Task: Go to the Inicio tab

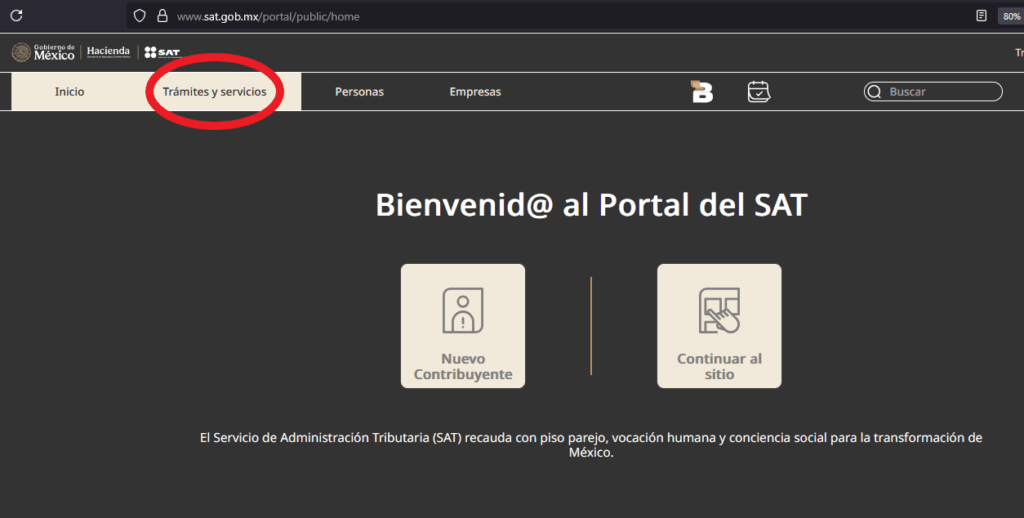Action: pyautogui.click(x=70, y=92)
